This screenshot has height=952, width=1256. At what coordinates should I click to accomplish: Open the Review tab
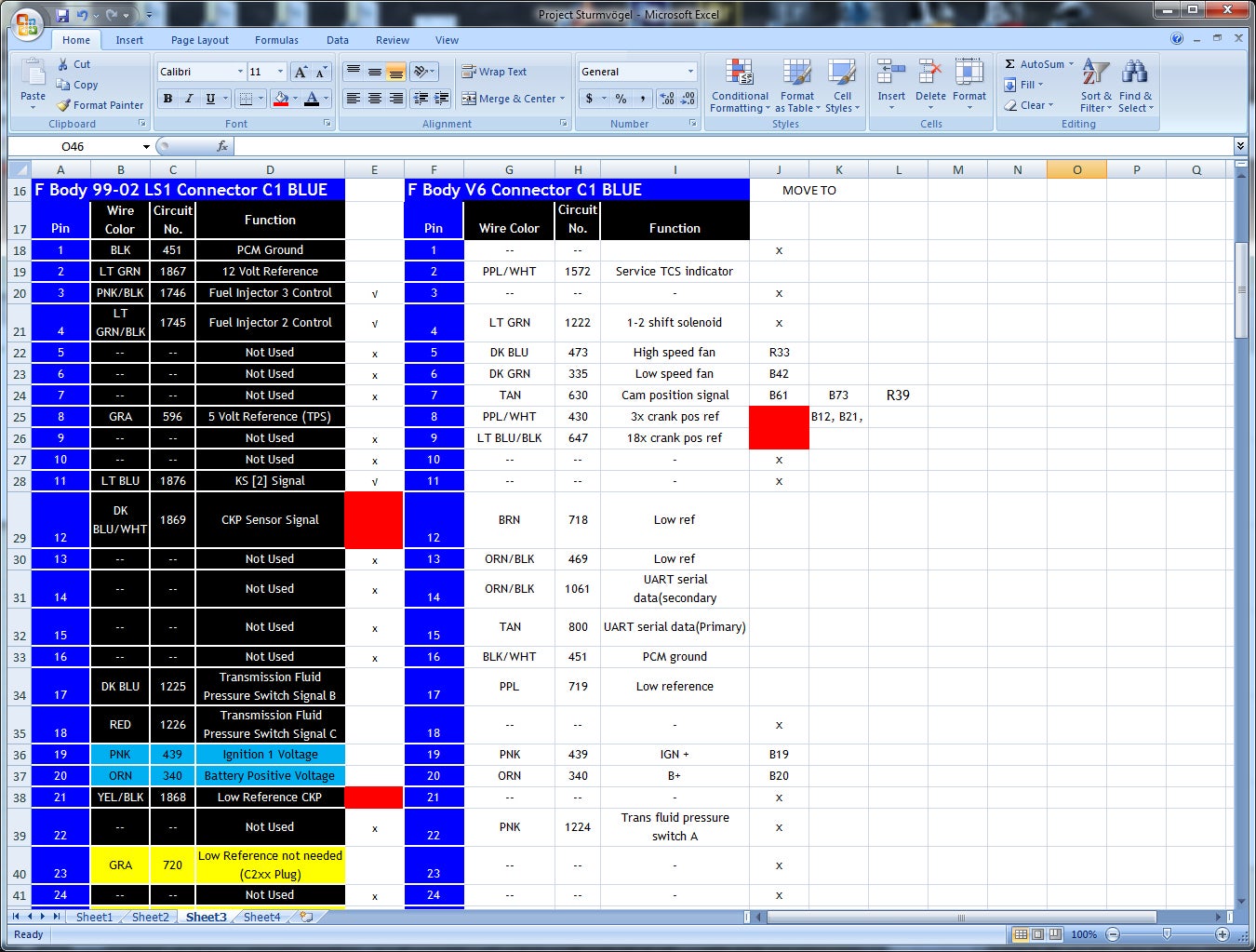point(393,40)
